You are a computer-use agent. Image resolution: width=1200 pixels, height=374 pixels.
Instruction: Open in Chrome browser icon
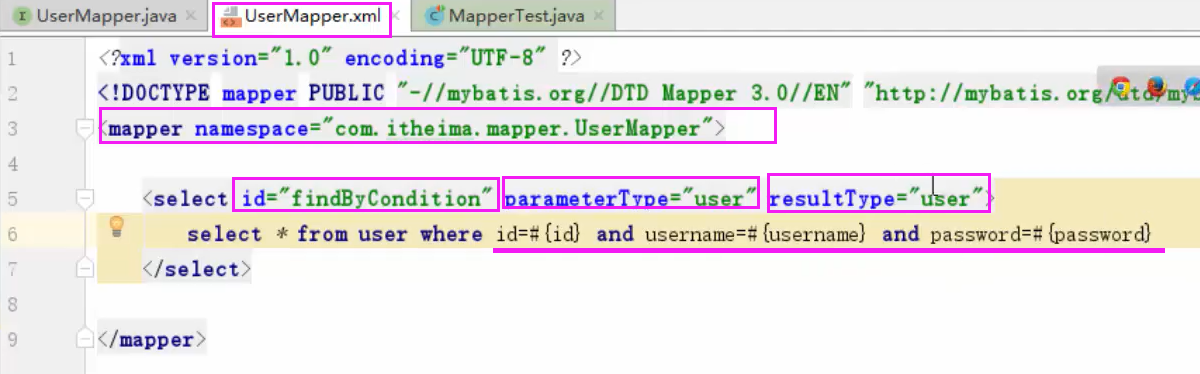(1121, 88)
